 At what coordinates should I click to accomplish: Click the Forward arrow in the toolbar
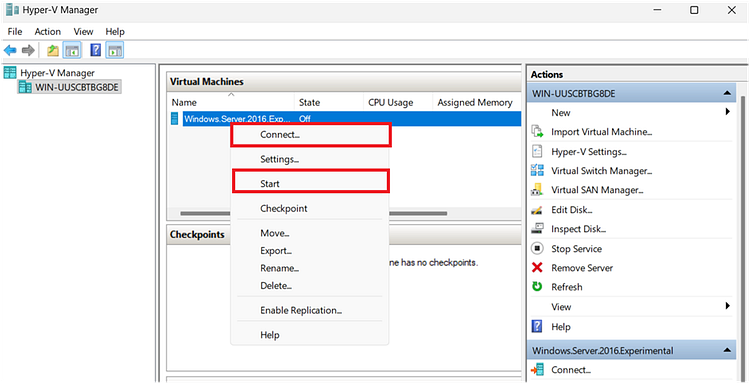[x=28, y=50]
